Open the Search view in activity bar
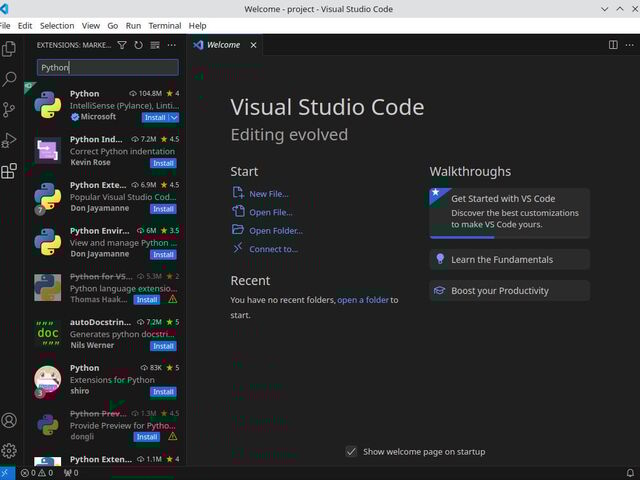 [x=9, y=79]
